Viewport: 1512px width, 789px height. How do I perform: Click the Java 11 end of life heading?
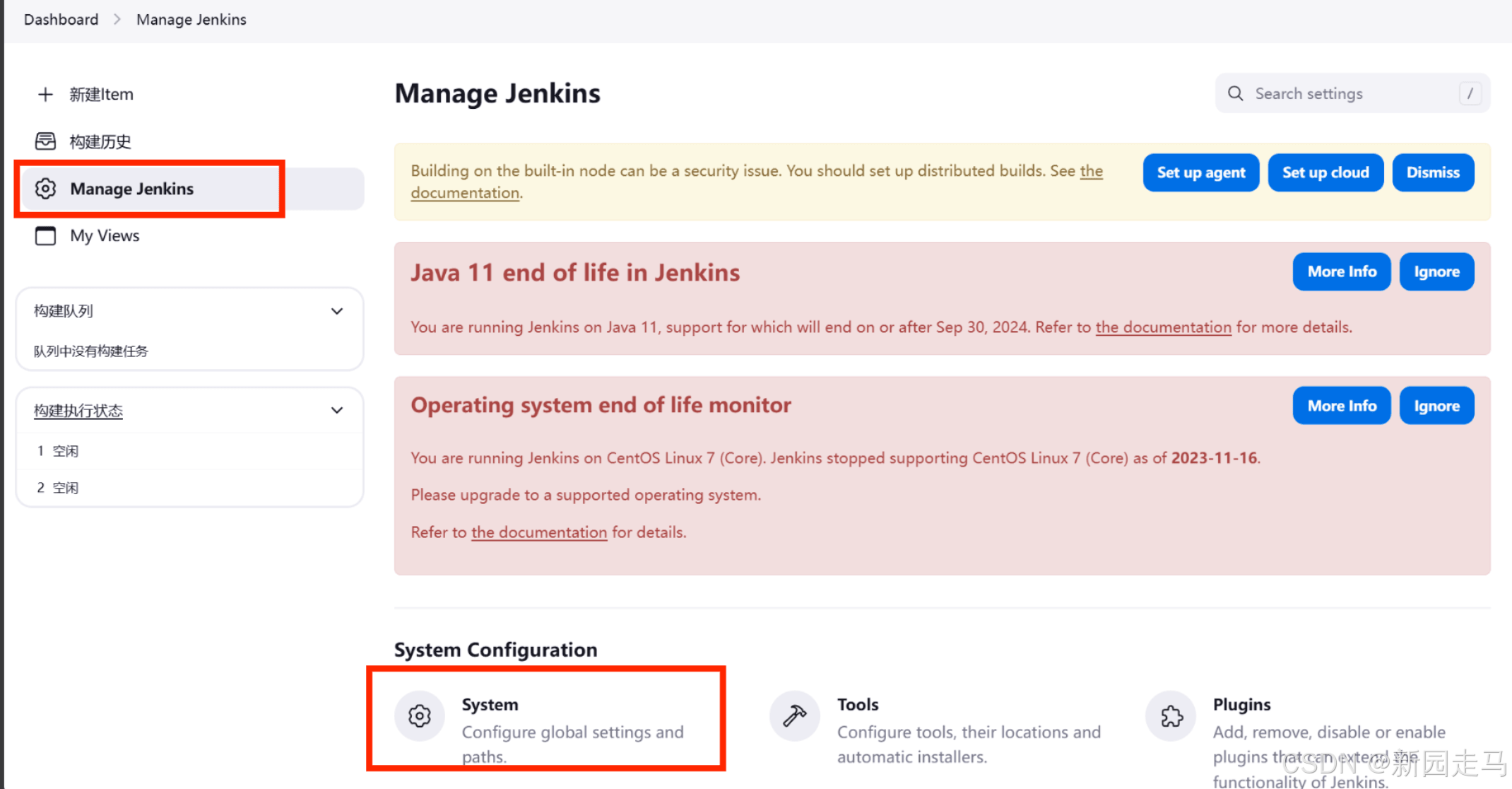pyautogui.click(x=575, y=273)
